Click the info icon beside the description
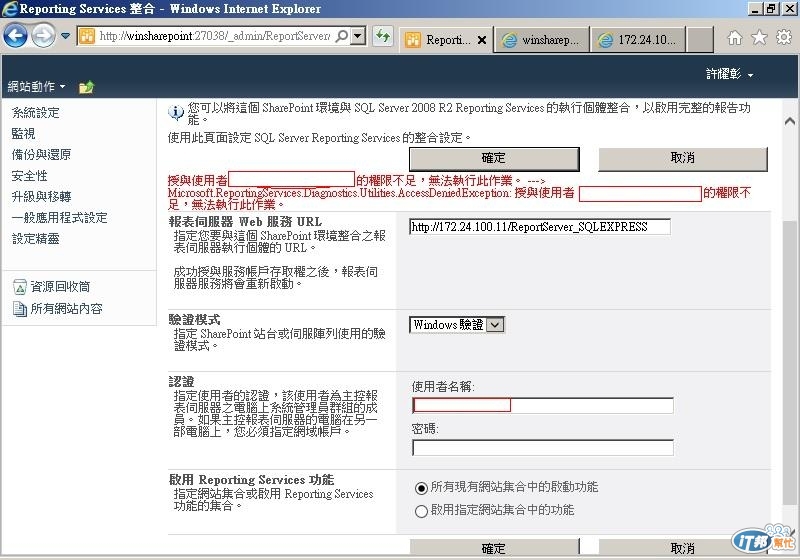 176,112
